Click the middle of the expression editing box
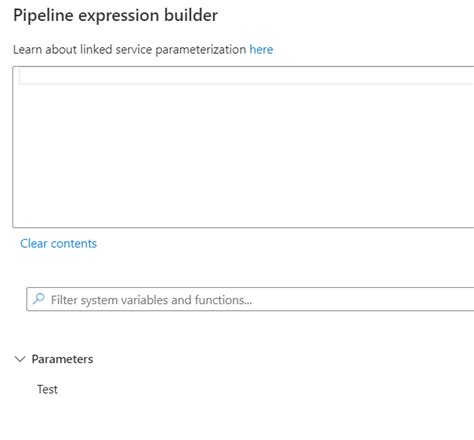The height and width of the screenshot is (440, 474). click(243, 147)
